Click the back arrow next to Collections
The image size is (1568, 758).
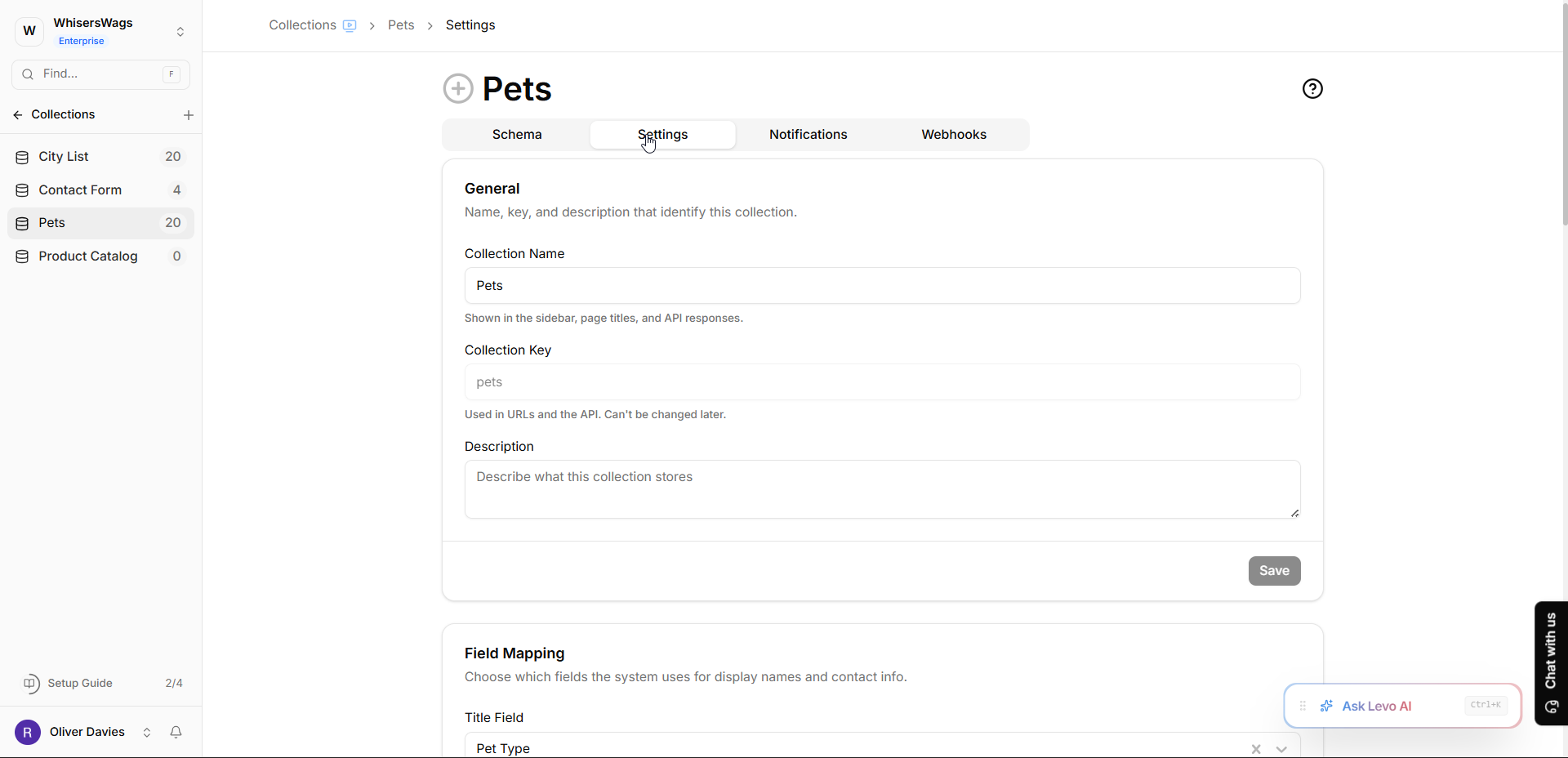[18, 115]
